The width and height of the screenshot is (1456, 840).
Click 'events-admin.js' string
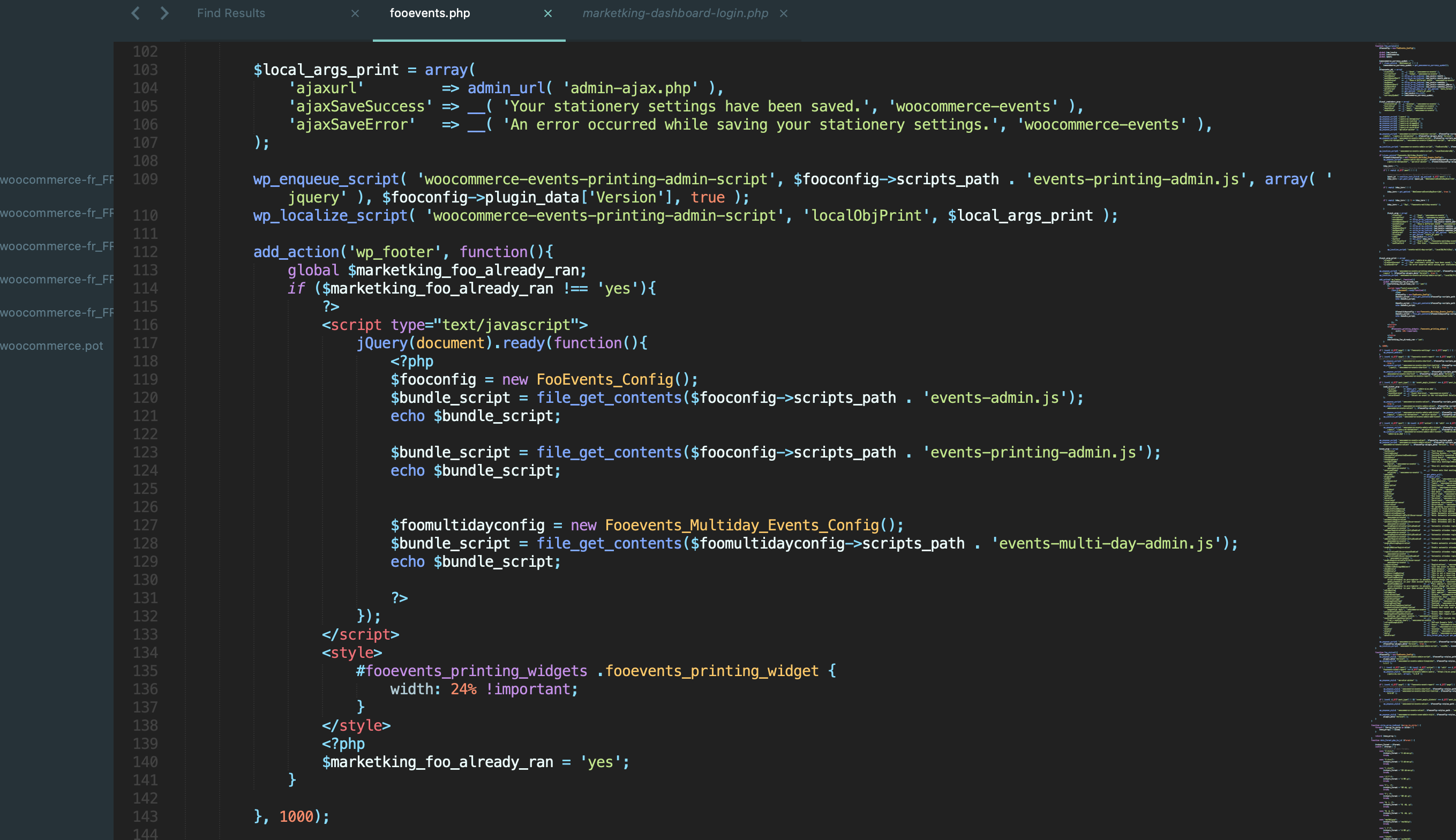click(x=995, y=397)
